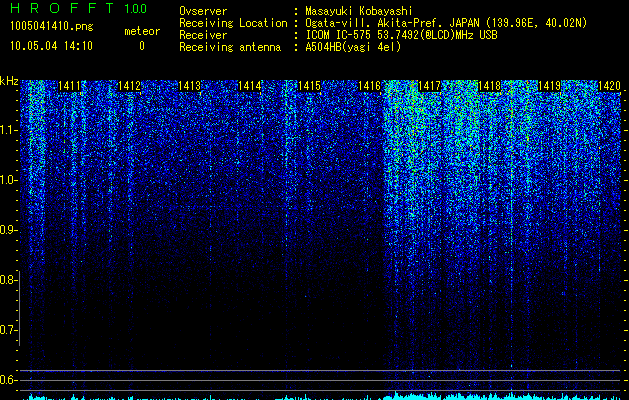The width and height of the screenshot is (629, 400).
Task: Click the date stamp 10.05.04 14:10
Action: coord(51,46)
